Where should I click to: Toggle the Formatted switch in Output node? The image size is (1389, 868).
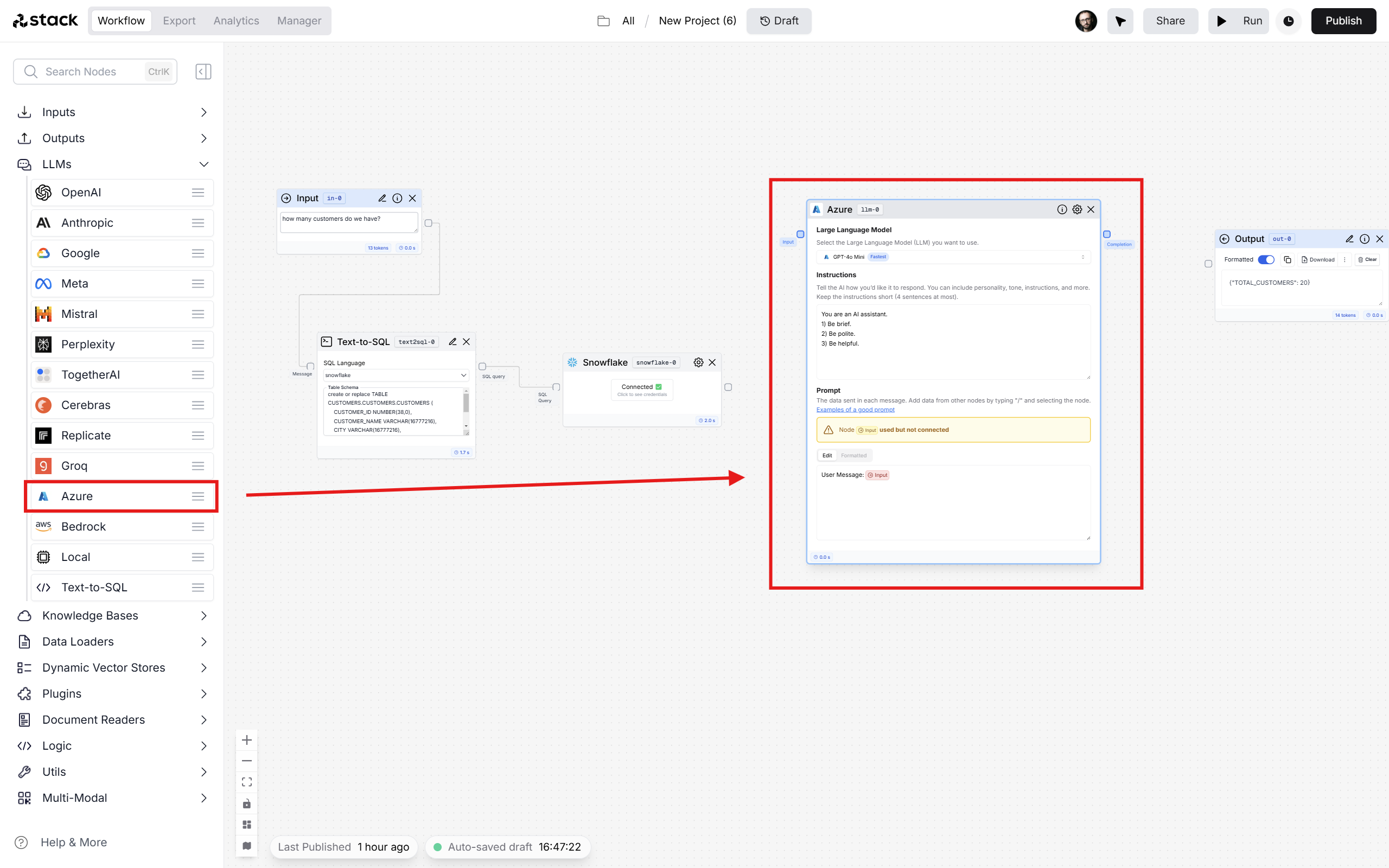tap(1266, 259)
